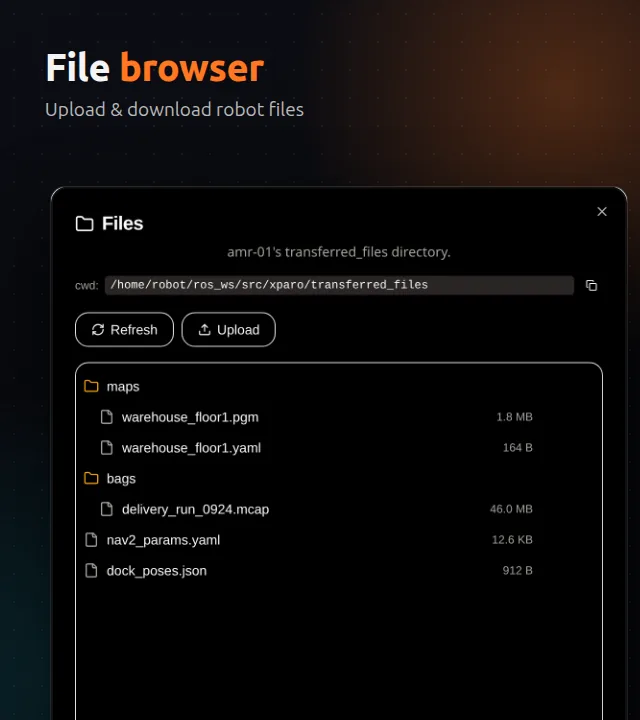Click the Refresh button
The width and height of the screenshot is (640, 720).
tap(124, 330)
